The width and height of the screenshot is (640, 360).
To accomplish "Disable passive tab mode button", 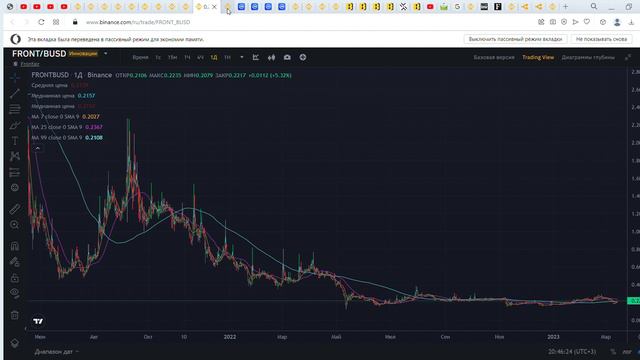I will [x=515, y=39].
